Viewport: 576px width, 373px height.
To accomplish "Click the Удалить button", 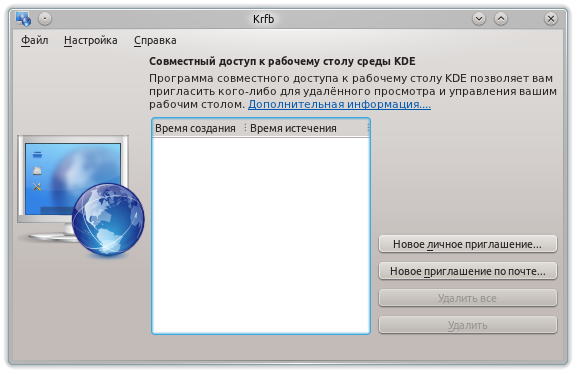I will point(468,325).
